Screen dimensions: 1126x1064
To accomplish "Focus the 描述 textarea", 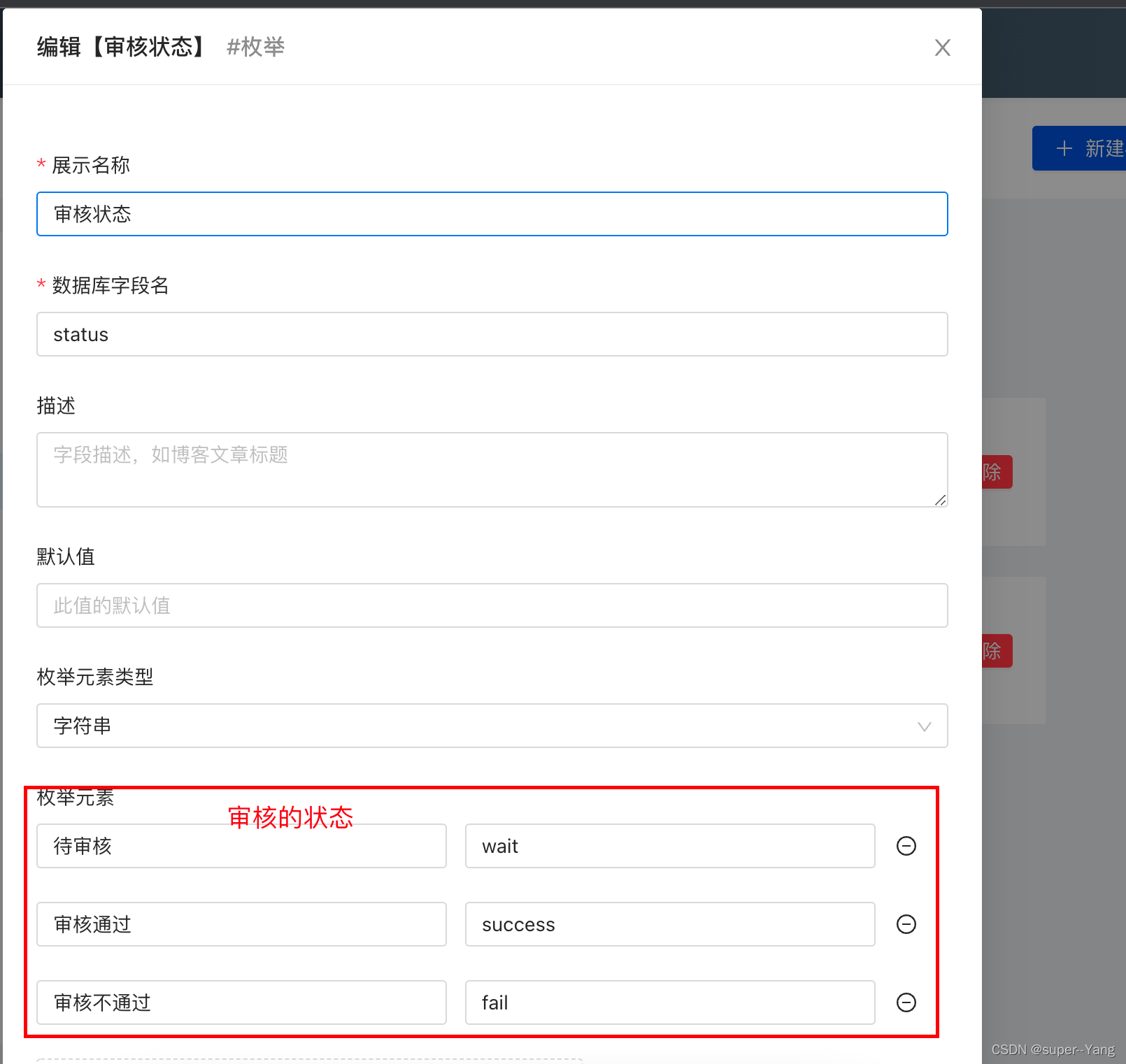I will coord(492,470).
